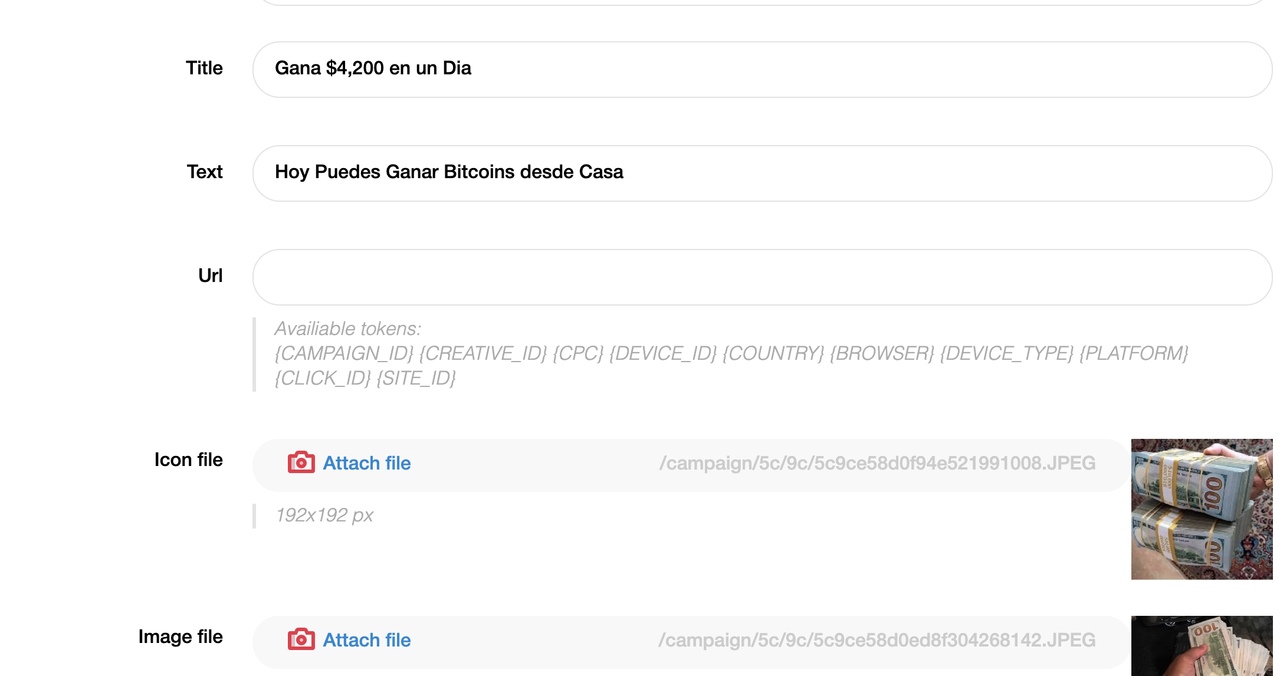
Task: Click the Image file label
Action: pyautogui.click(x=180, y=637)
